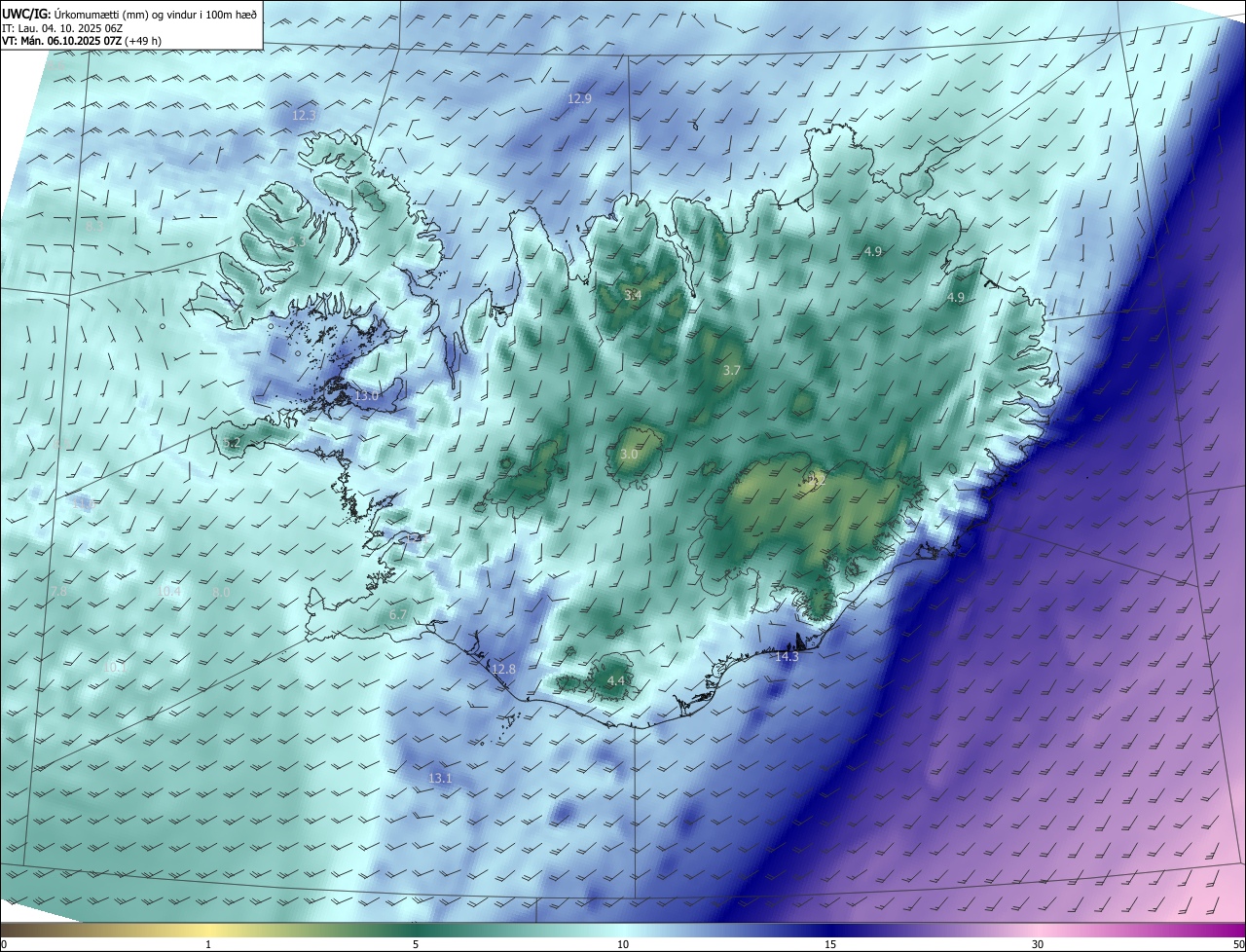1246x952 pixels.
Task: Click the 7.8 value label over the ocean
Action: (x=58, y=591)
